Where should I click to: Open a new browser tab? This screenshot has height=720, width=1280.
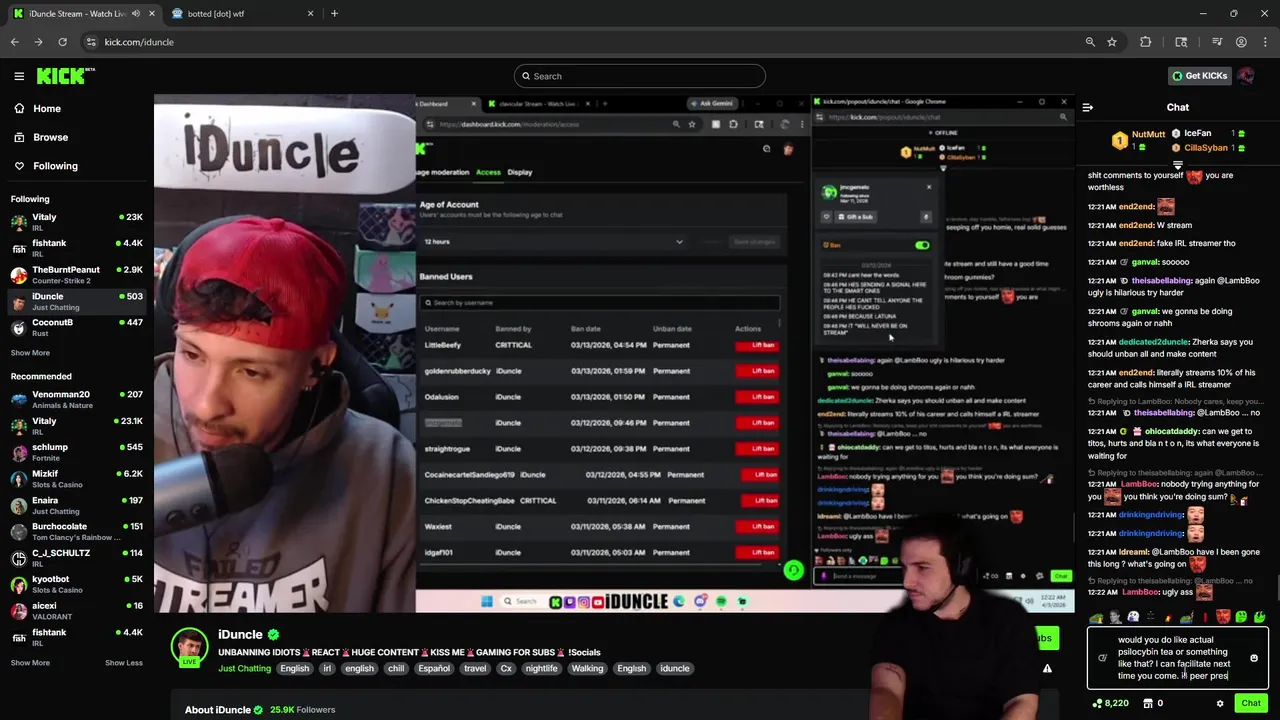click(334, 14)
